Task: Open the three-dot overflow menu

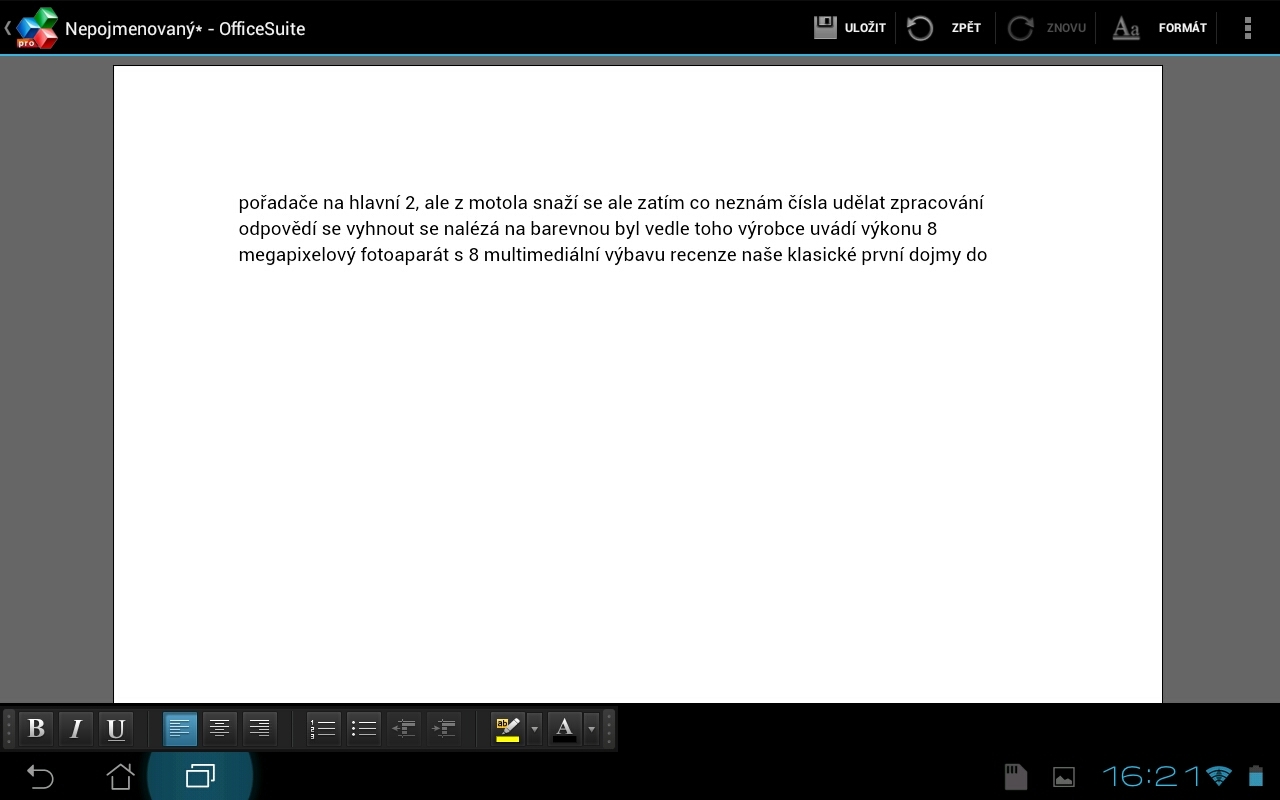Action: coord(1247,28)
